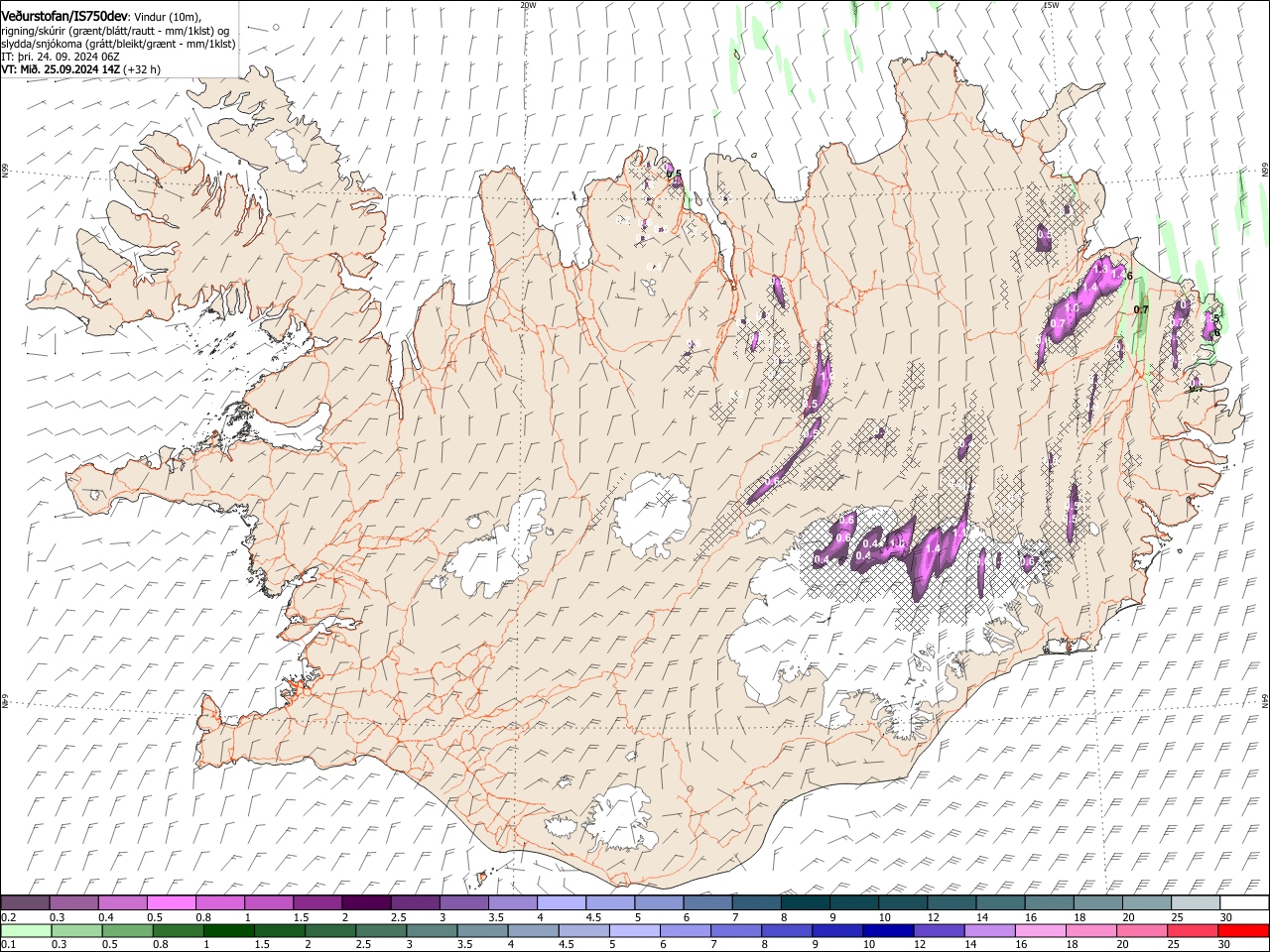Click the lower legend swatch starting at 7
1270x952 pixels.
click(x=735, y=931)
